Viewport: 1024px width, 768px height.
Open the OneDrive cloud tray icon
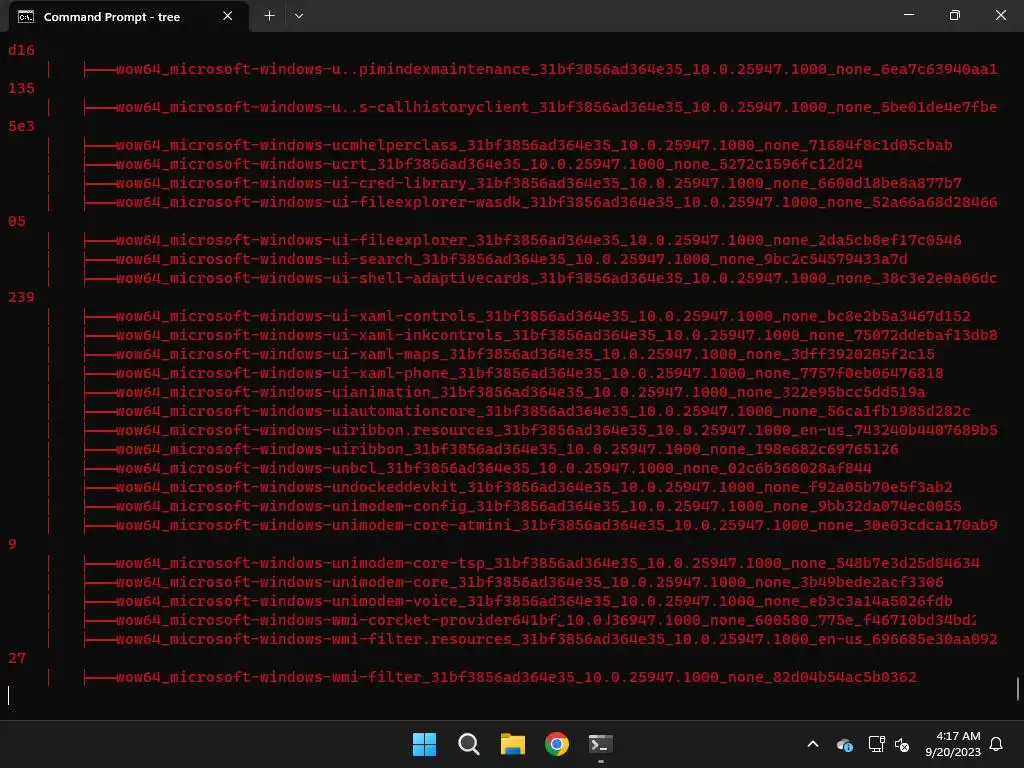(x=844, y=744)
